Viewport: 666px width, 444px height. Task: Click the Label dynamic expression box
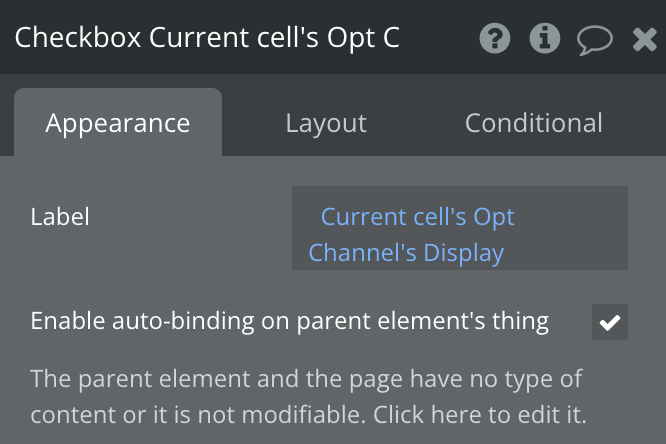460,228
